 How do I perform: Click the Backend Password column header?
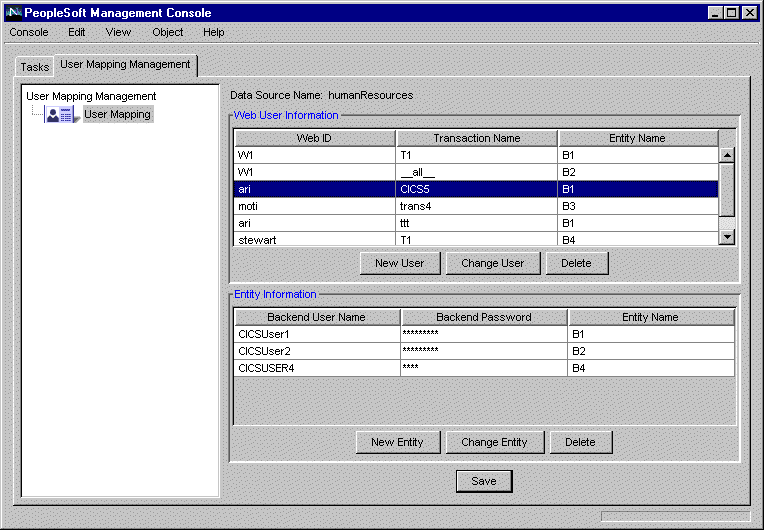pyautogui.click(x=484, y=317)
